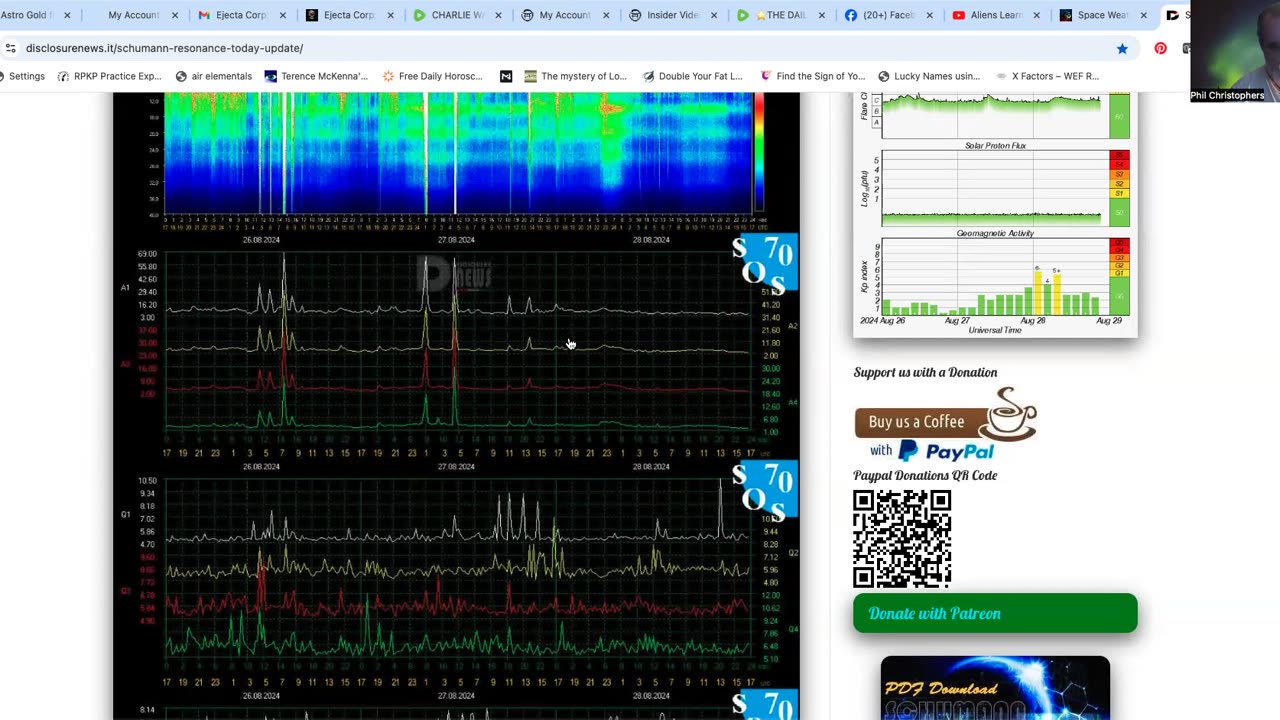Click the coffee cup icon
This screenshot has height=720, width=1280.
(x=1008, y=414)
